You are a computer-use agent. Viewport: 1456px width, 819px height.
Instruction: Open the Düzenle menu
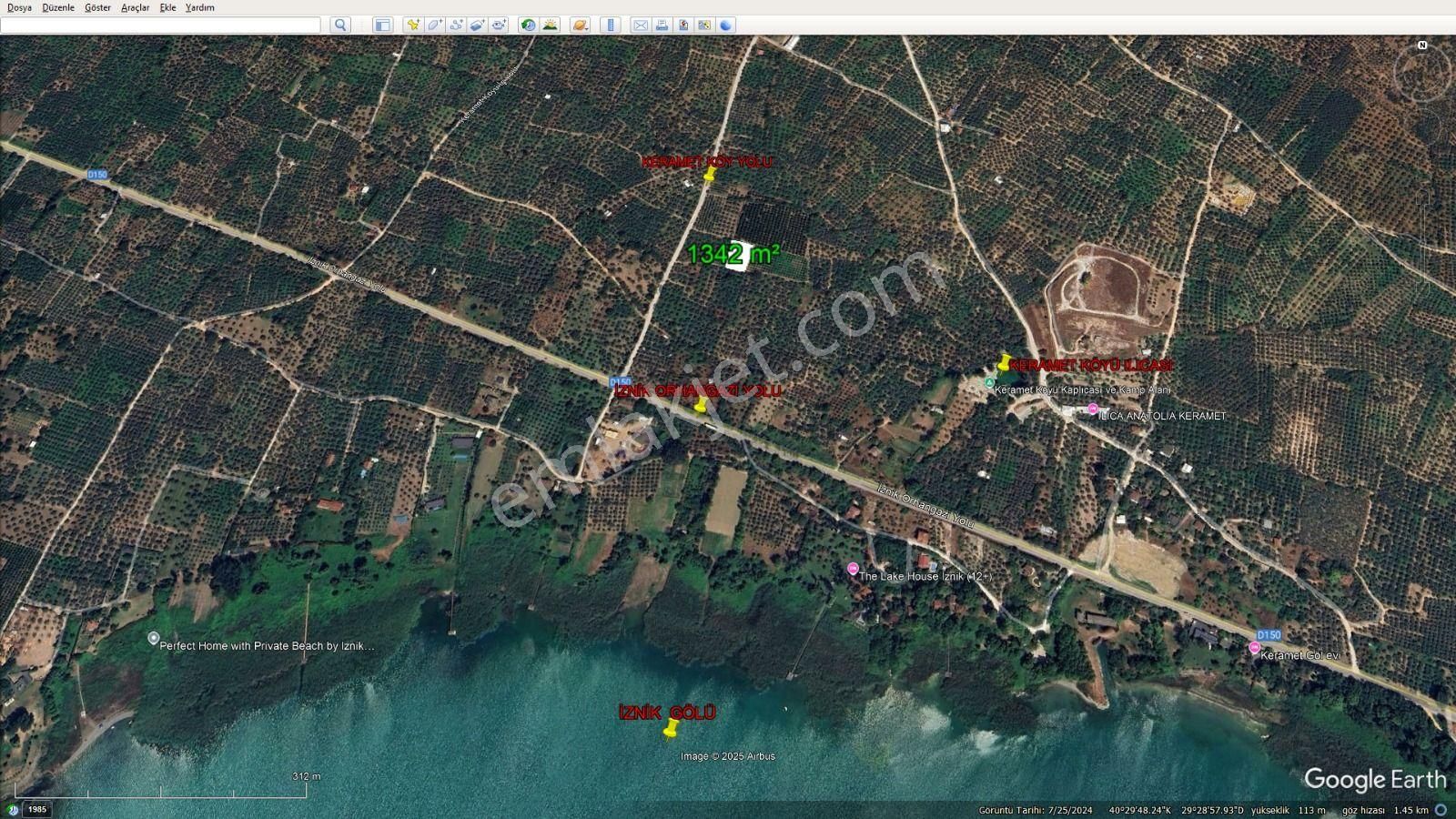[x=58, y=7]
